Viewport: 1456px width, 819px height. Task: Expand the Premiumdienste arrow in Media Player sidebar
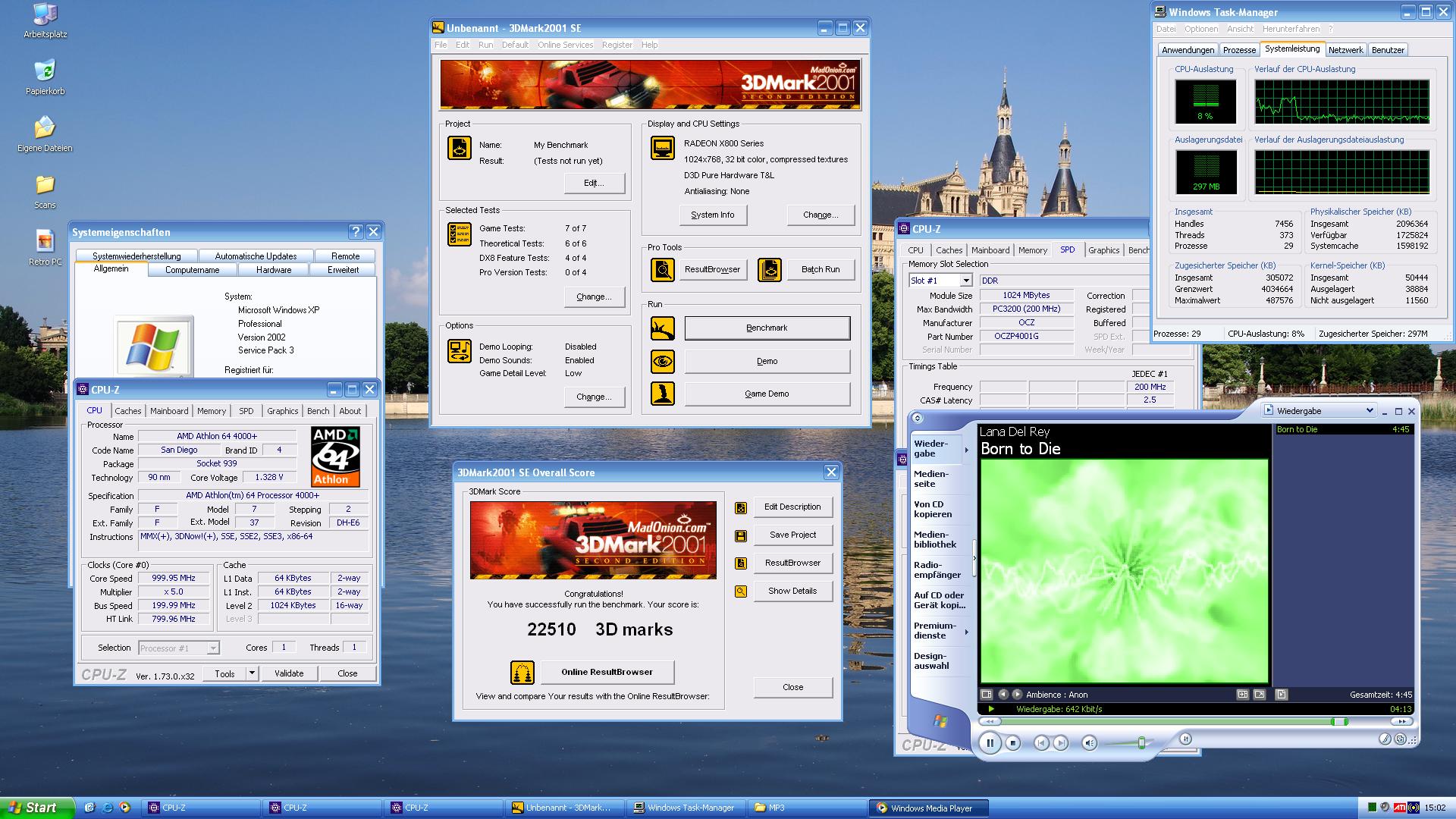pyautogui.click(x=966, y=632)
